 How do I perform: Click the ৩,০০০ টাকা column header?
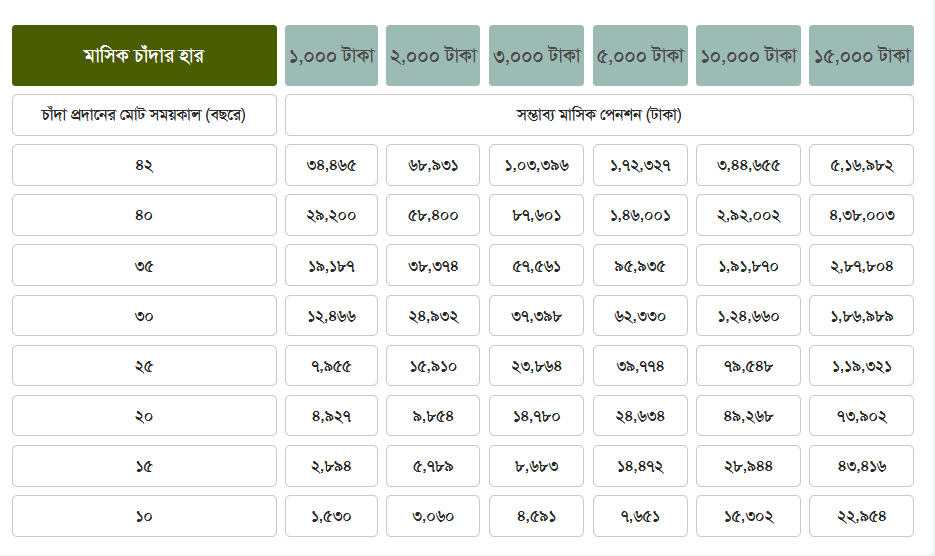536,56
